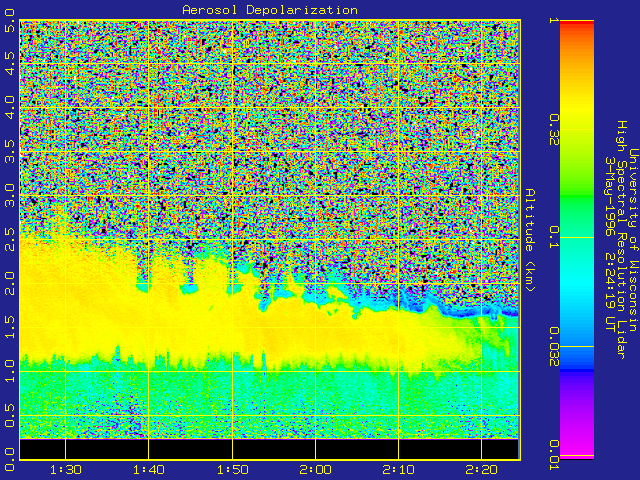Click the 2:20 time axis label
The width and height of the screenshot is (640, 480).
tap(482, 469)
